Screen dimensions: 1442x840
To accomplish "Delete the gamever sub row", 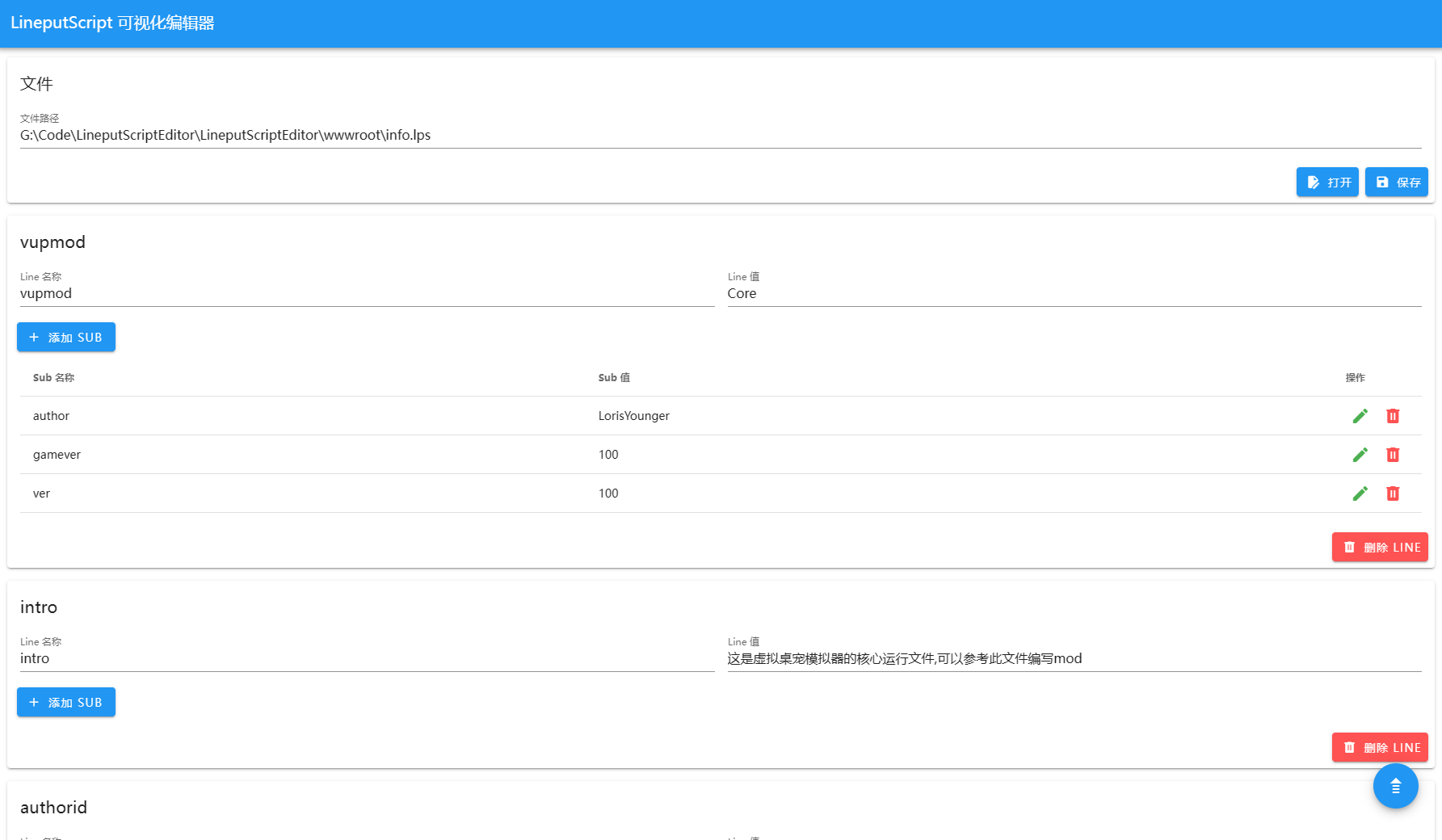I will point(1393,455).
